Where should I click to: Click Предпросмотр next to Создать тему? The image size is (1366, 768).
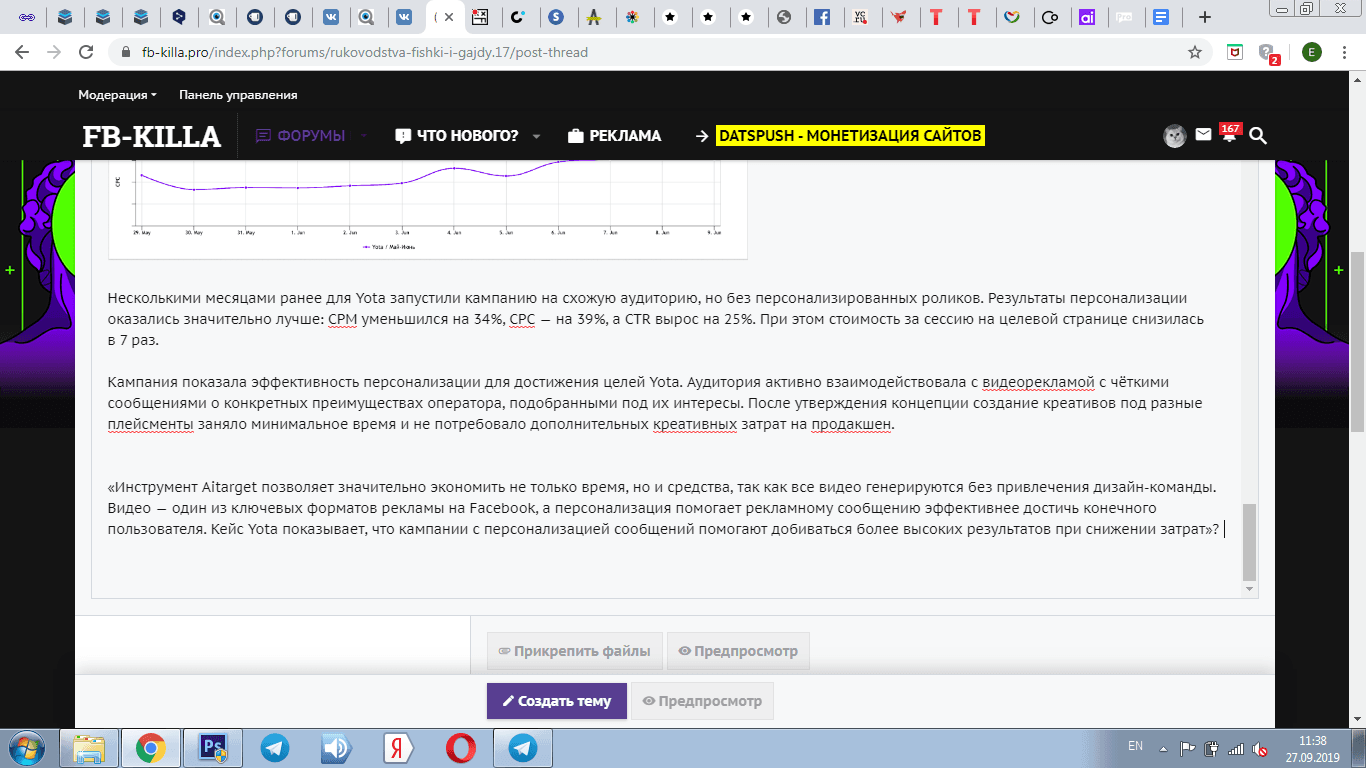703,701
